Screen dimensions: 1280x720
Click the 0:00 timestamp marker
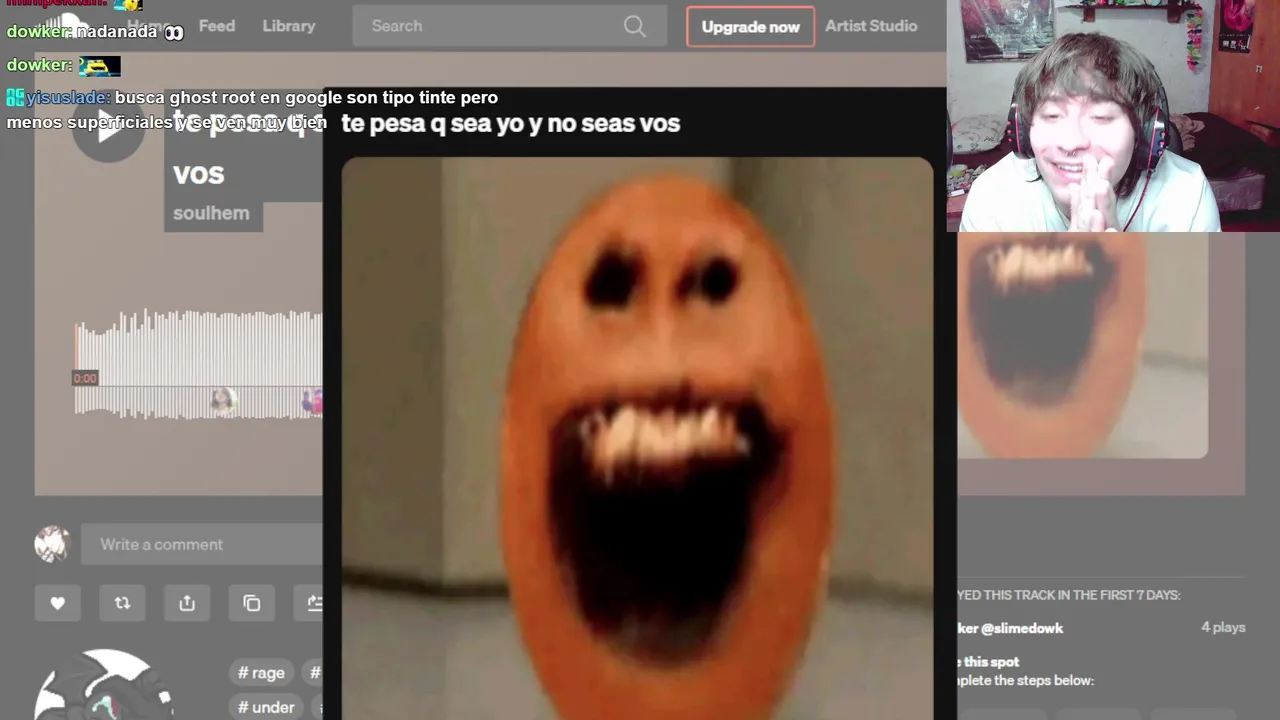click(x=85, y=378)
